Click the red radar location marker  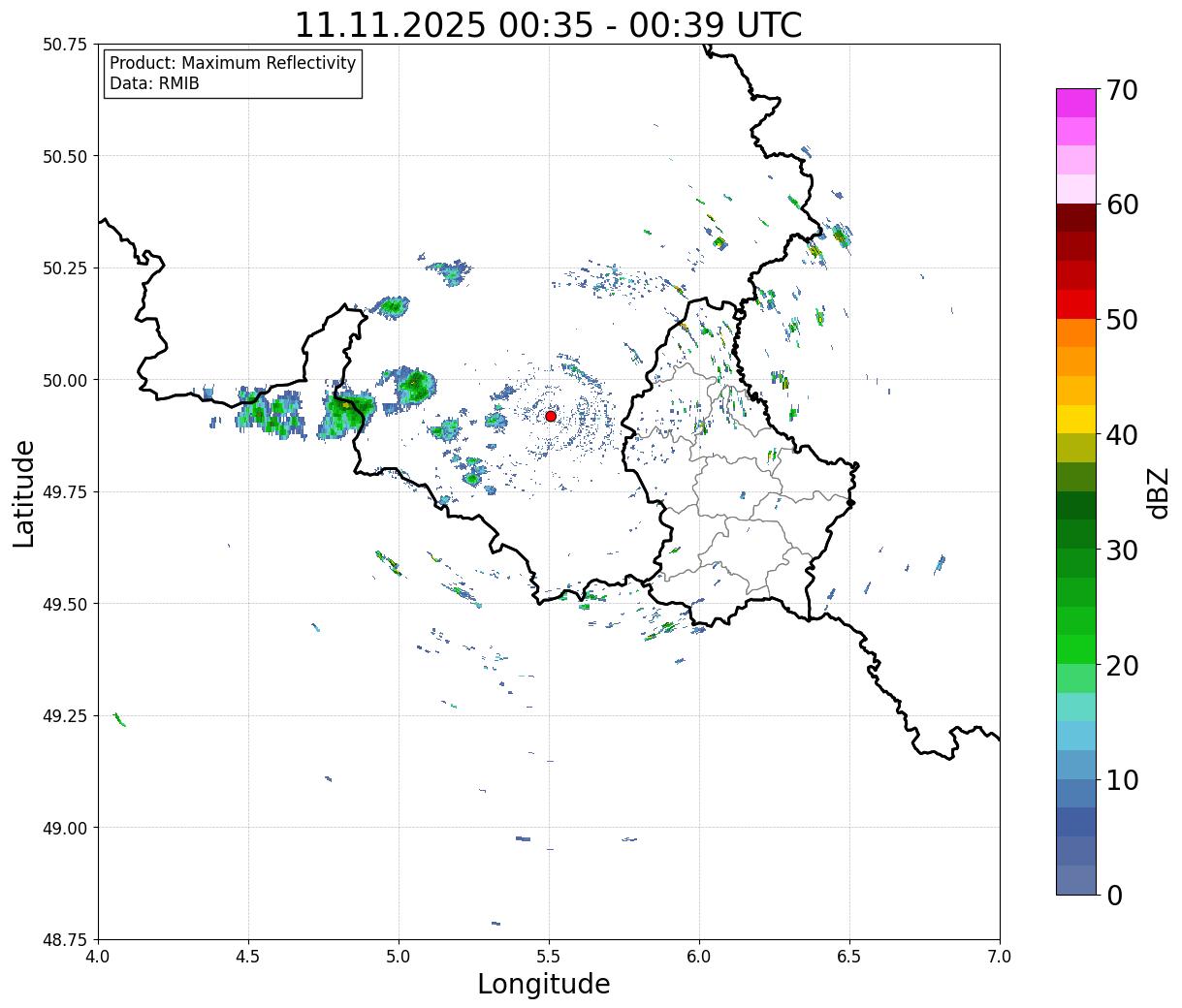tap(551, 416)
